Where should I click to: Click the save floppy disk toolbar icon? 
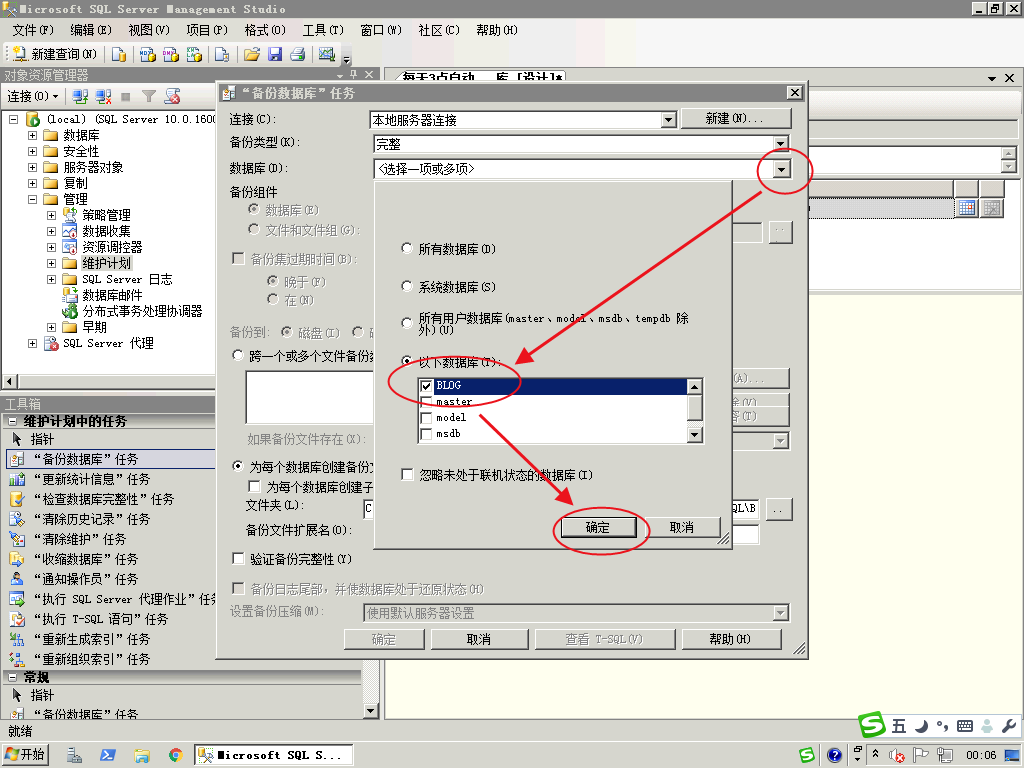coord(275,54)
